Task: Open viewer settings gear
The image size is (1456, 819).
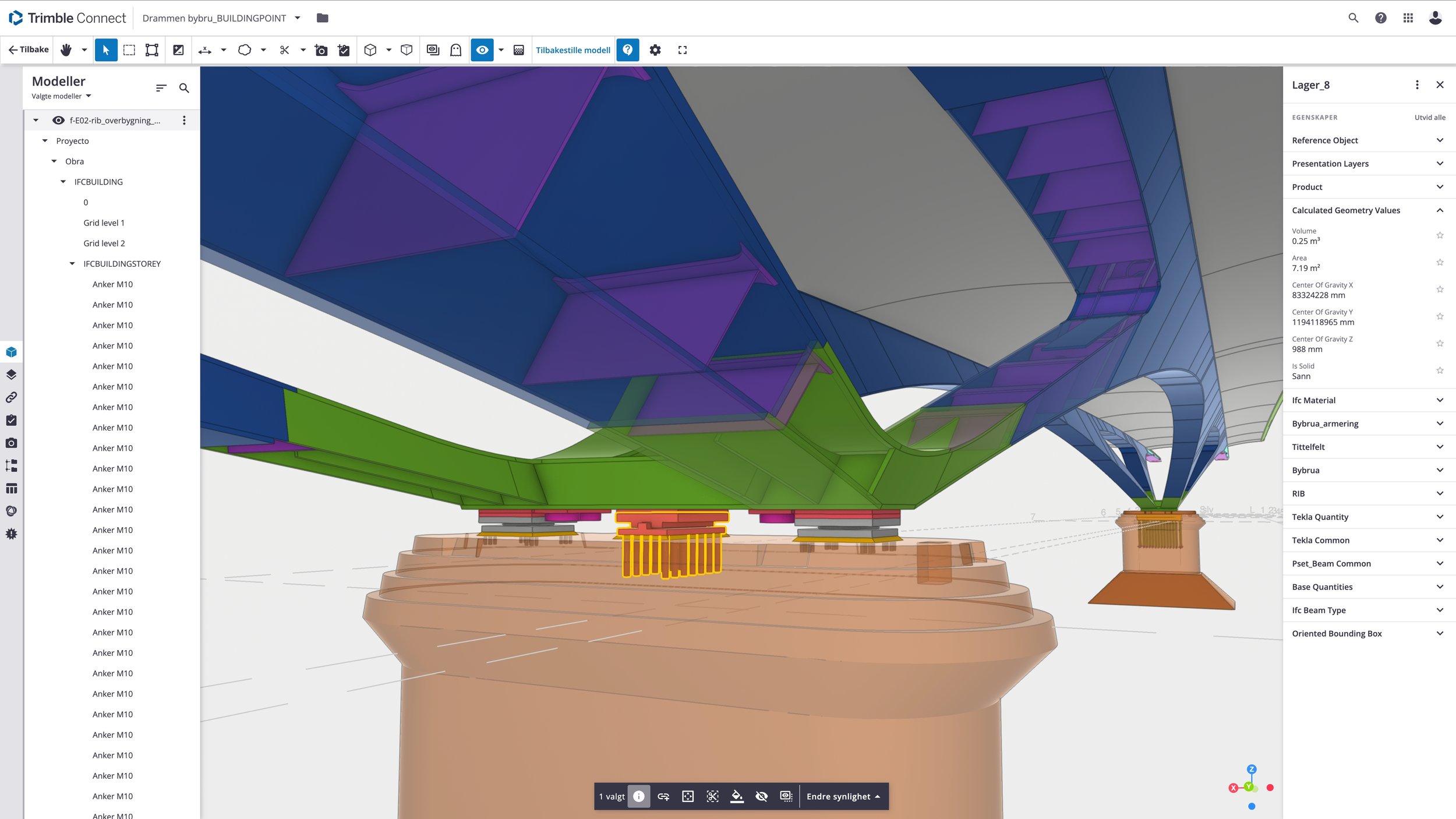Action: [655, 50]
